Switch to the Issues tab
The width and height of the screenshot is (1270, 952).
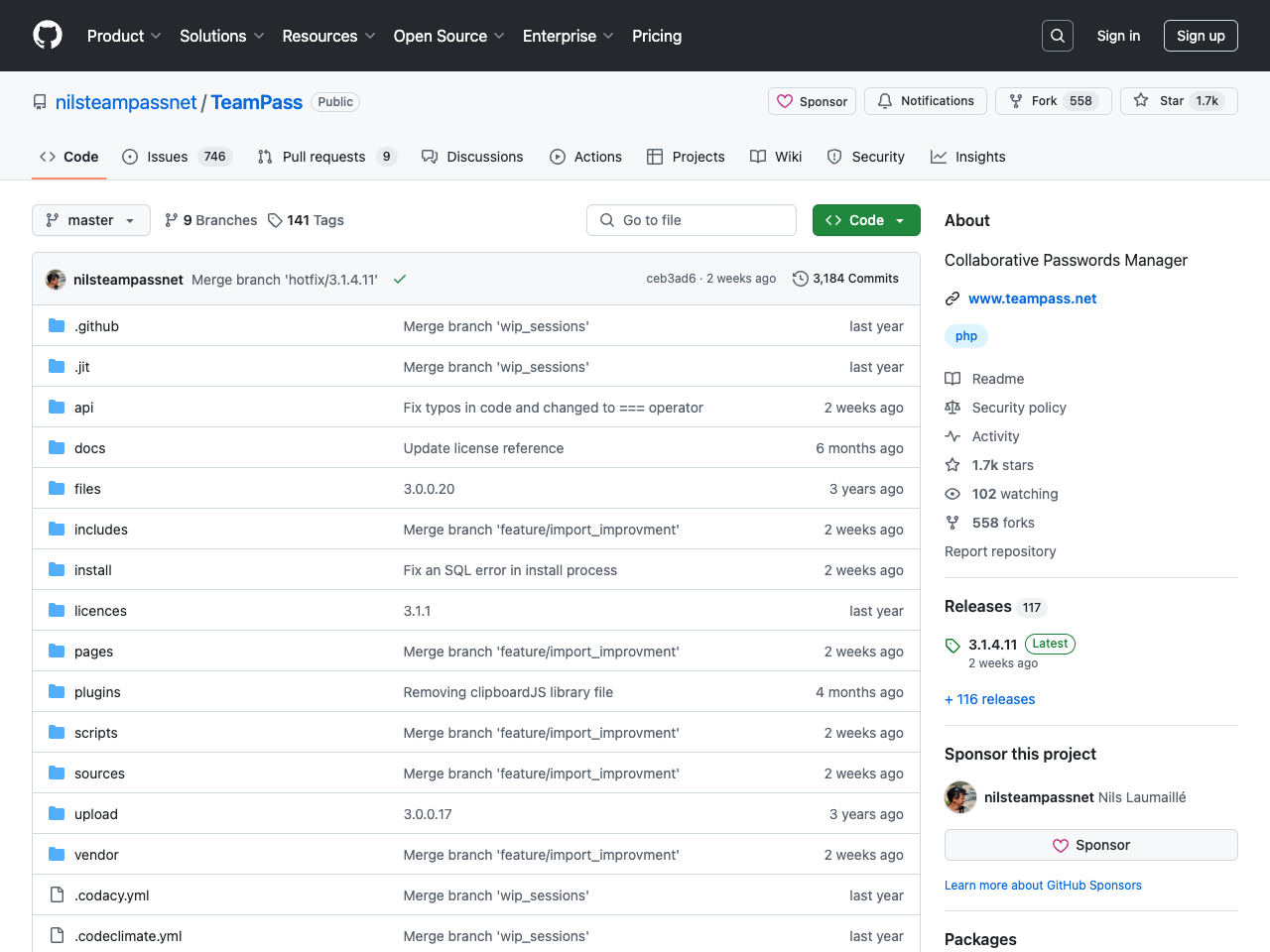click(x=177, y=157)
